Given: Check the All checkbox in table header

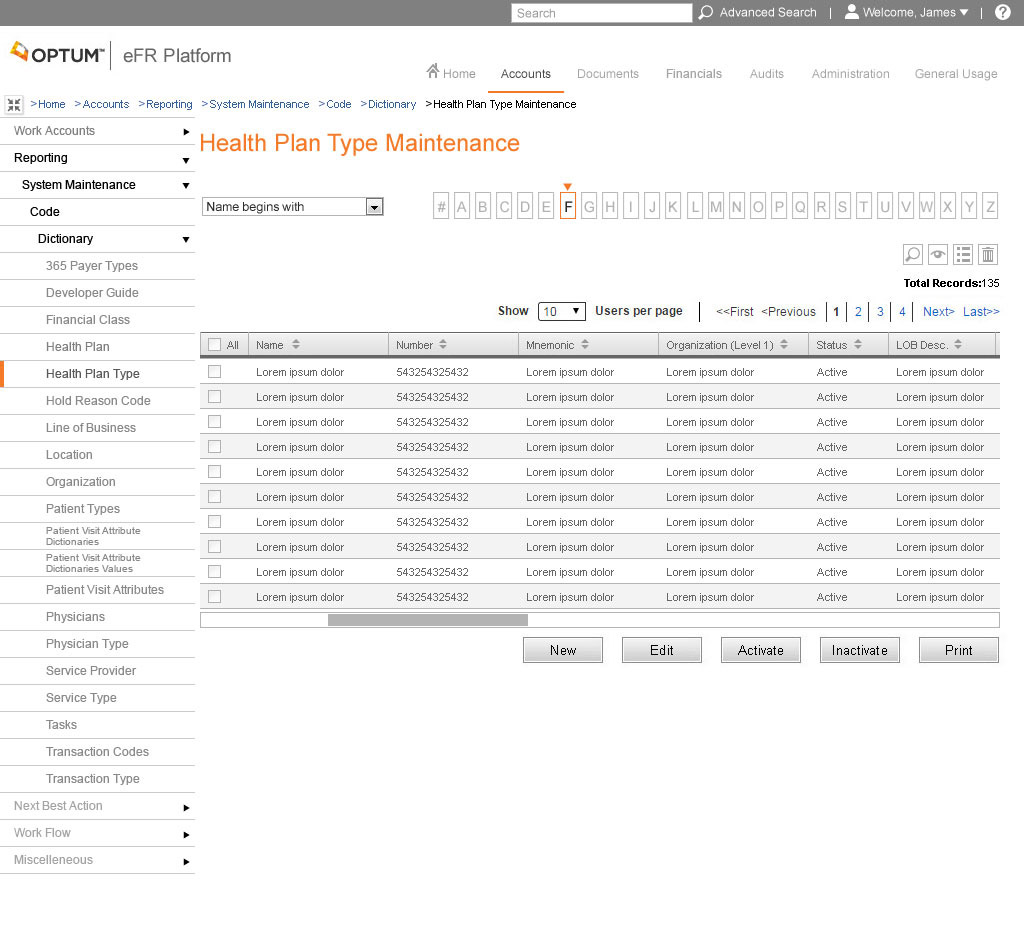Looking at the screenshot, I should [215, 345].
